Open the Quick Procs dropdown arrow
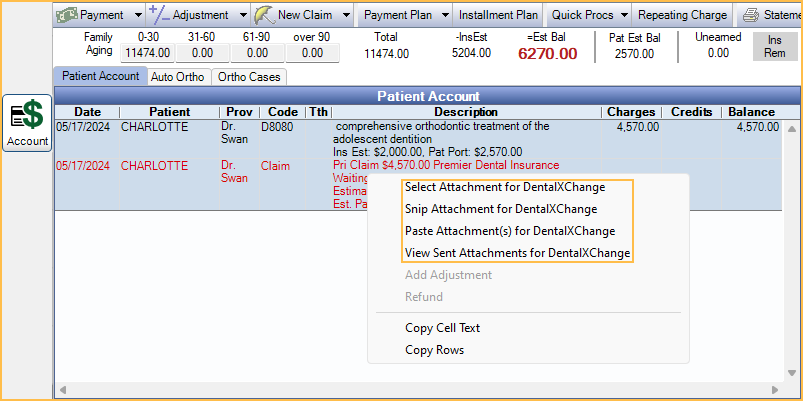803x401 pixels. tap(624, 15)
